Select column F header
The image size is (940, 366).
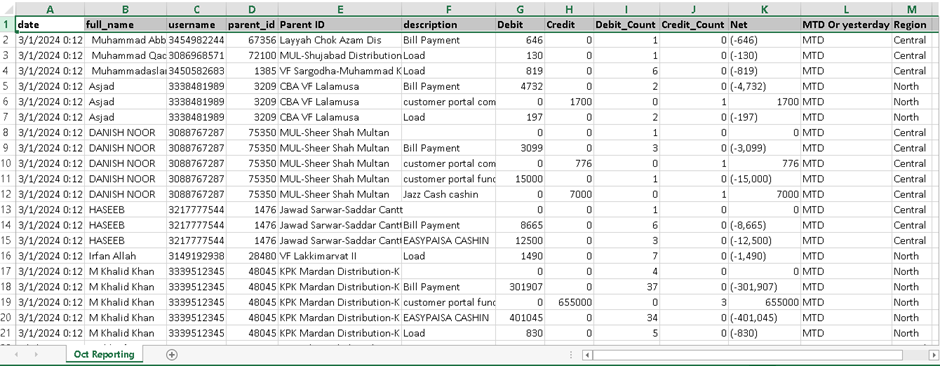coord(448,9)
